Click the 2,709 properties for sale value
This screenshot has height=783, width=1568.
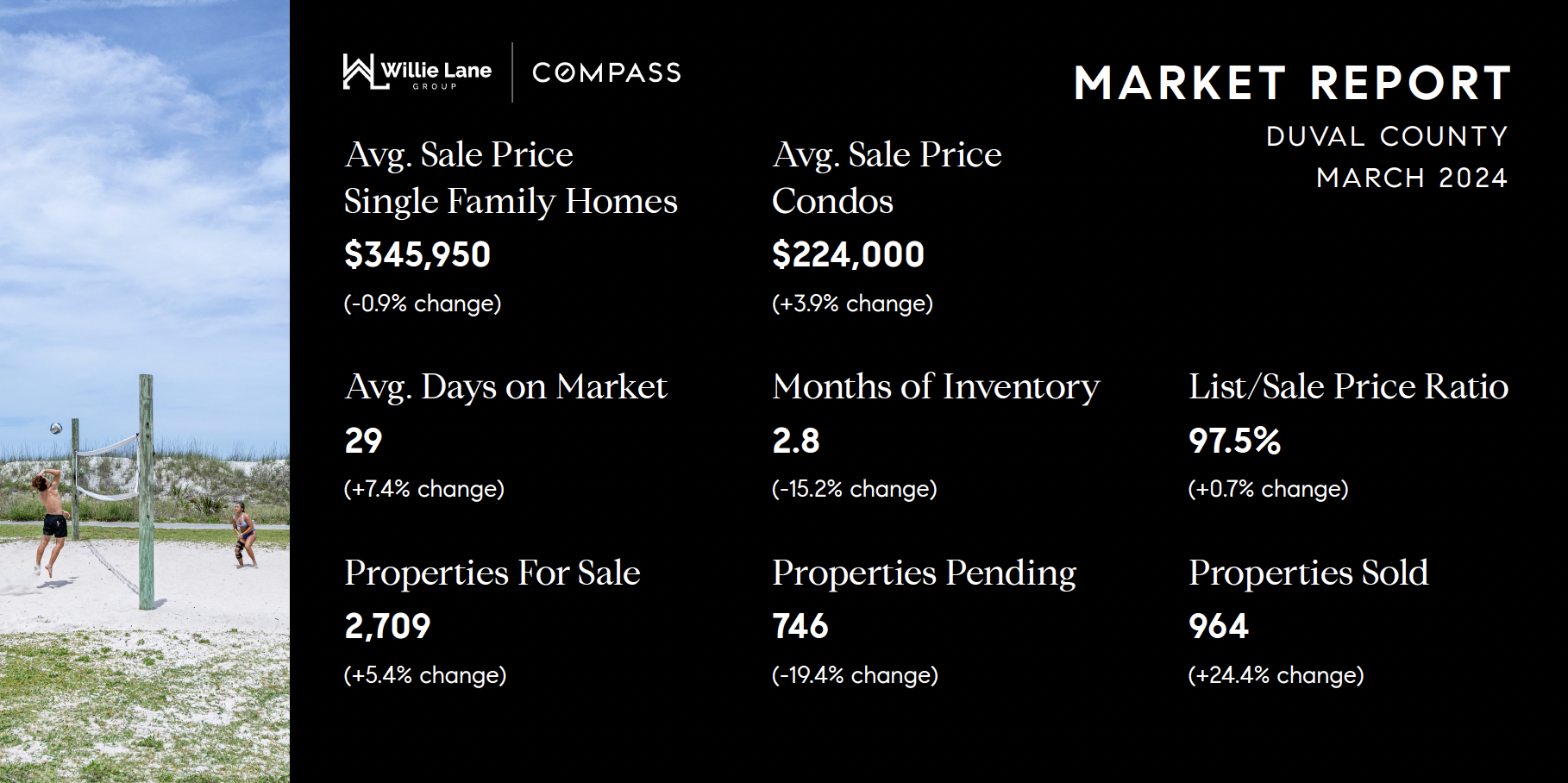pos(387,626)
